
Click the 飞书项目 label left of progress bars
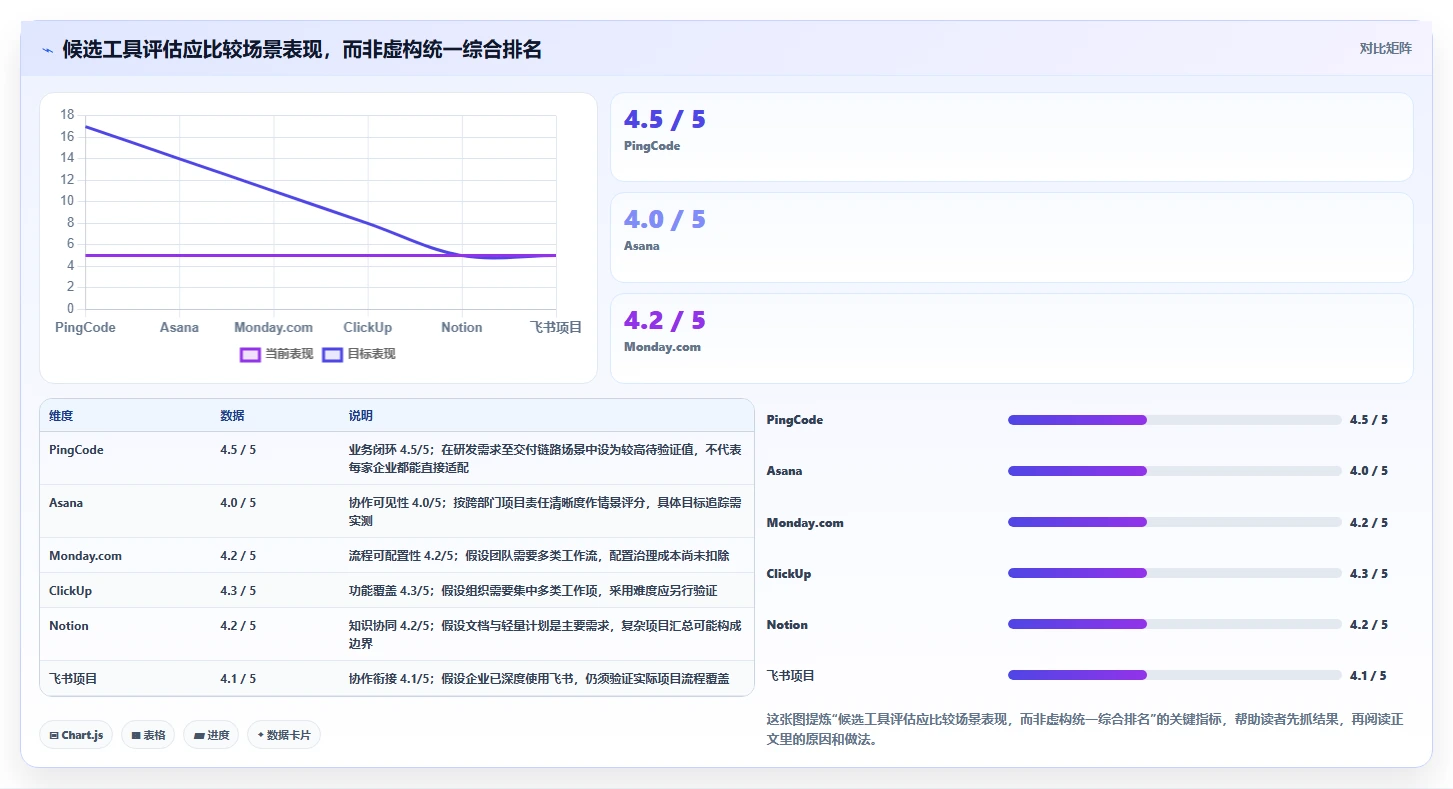(x=791, y=676)
